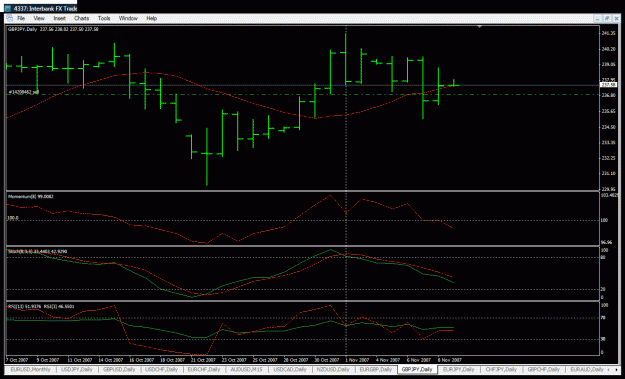The width and height of the screenshot is (625, 379).
Task: Click the 1 Nov 2007 date label
Action: [356, 359]
